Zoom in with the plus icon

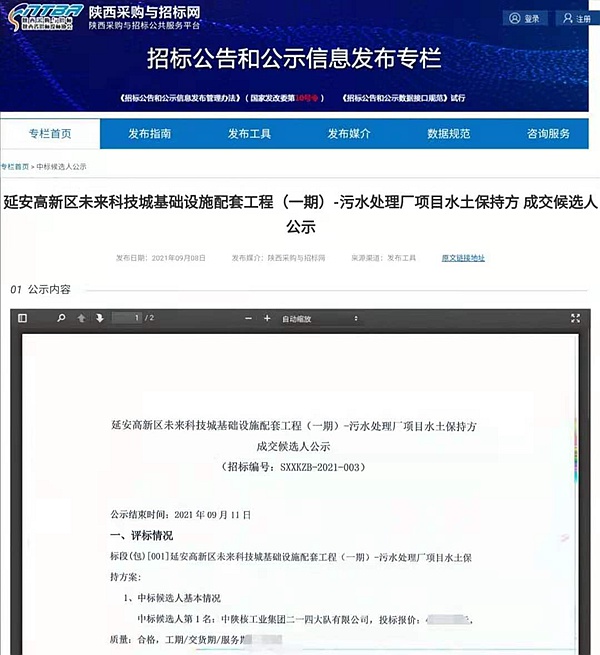tap(266, 318)
